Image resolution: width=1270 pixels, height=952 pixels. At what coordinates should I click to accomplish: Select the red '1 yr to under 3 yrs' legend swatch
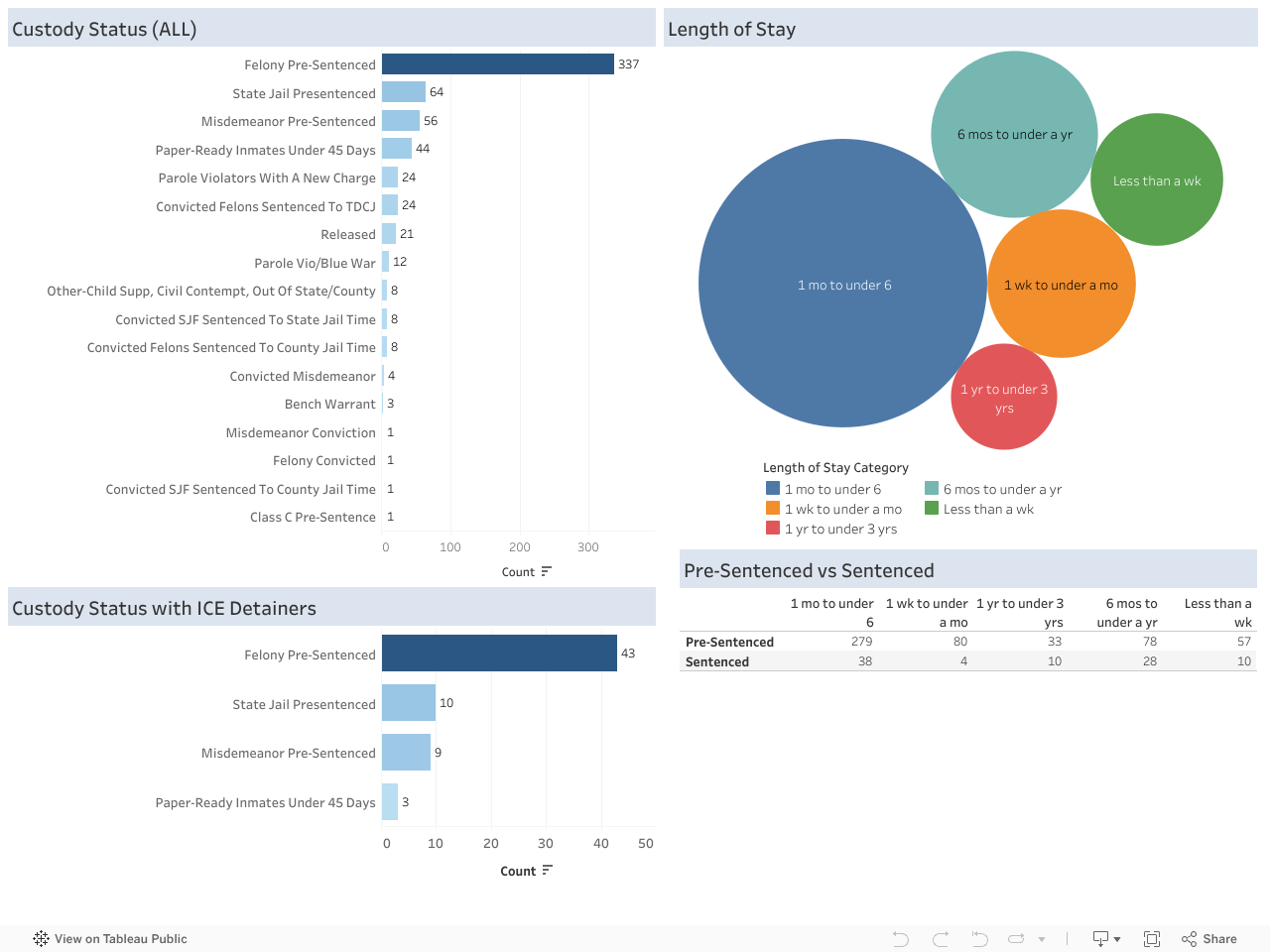(x=772, y=529)
